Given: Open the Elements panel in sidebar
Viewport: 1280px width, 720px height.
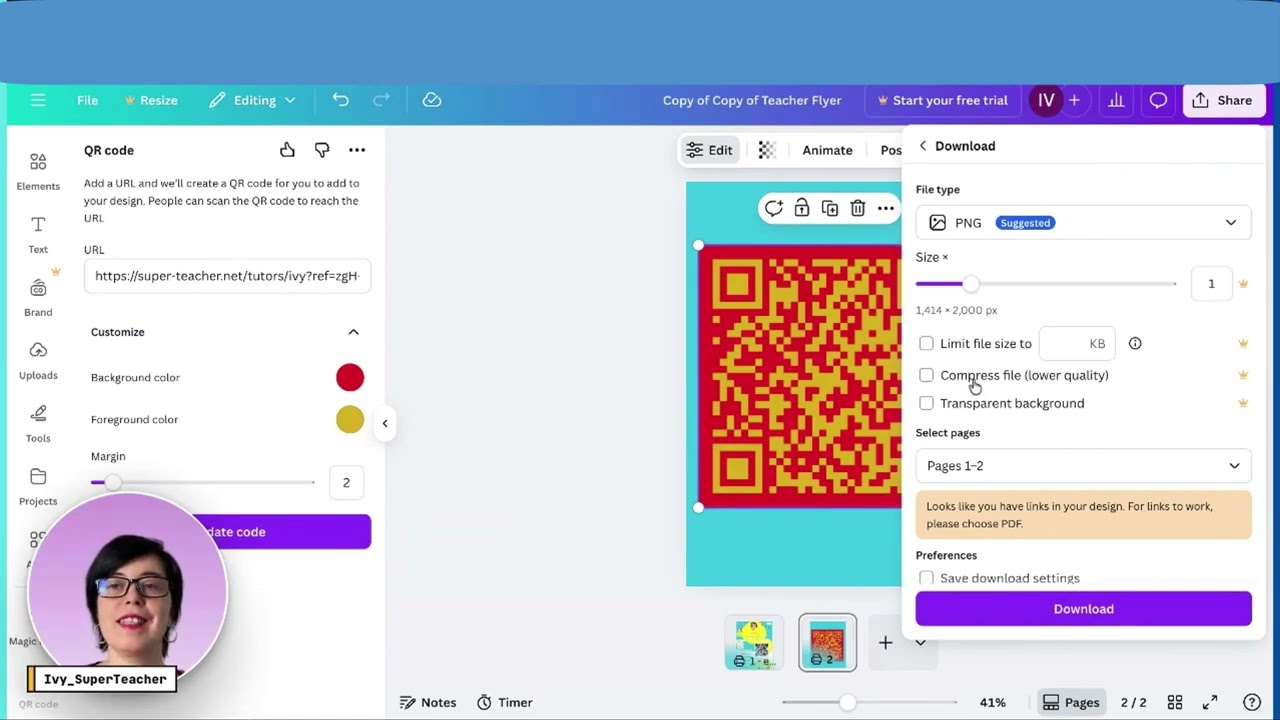Looking at the screenshot, I should point(38,170).
